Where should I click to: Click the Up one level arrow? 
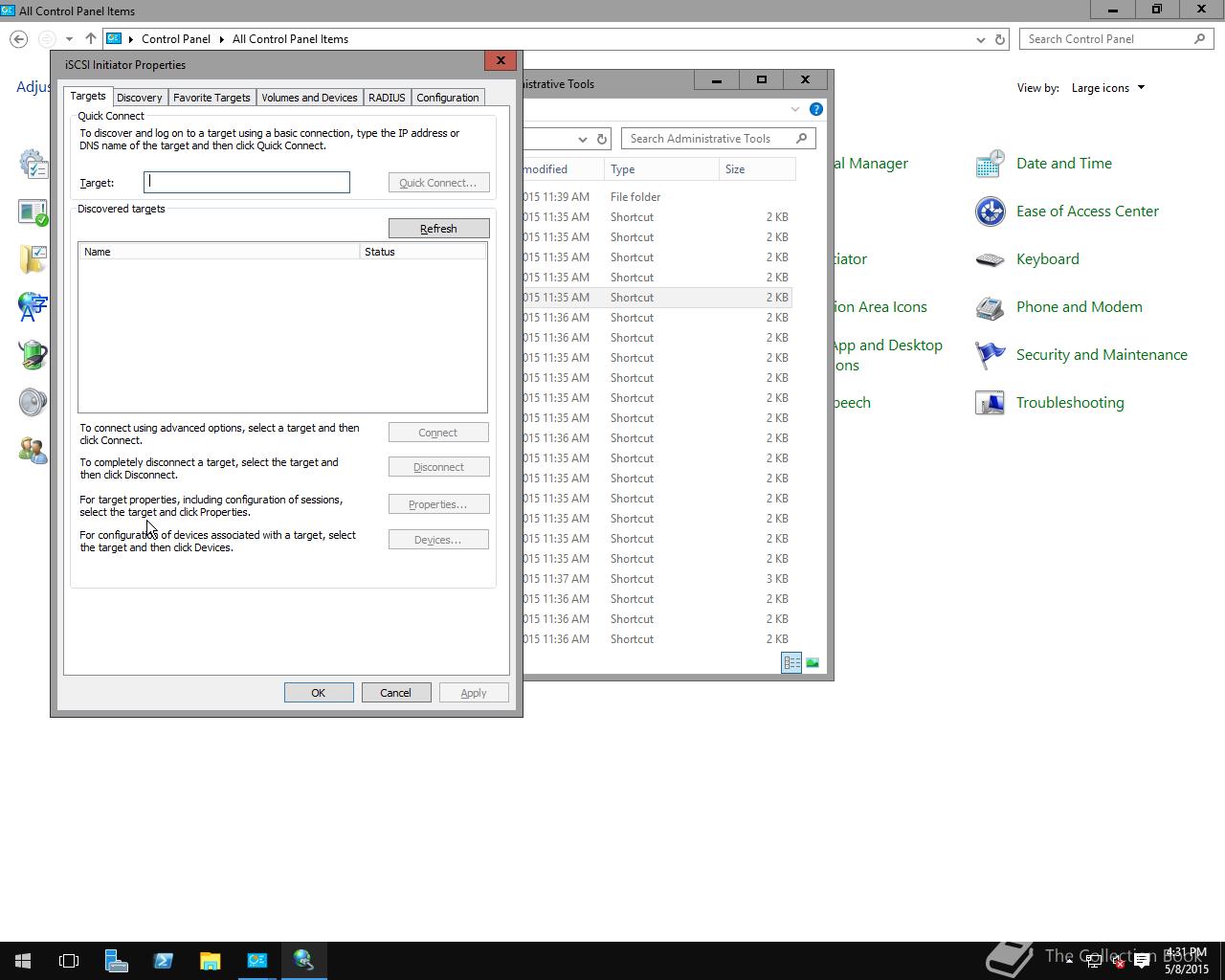(90, 39)
